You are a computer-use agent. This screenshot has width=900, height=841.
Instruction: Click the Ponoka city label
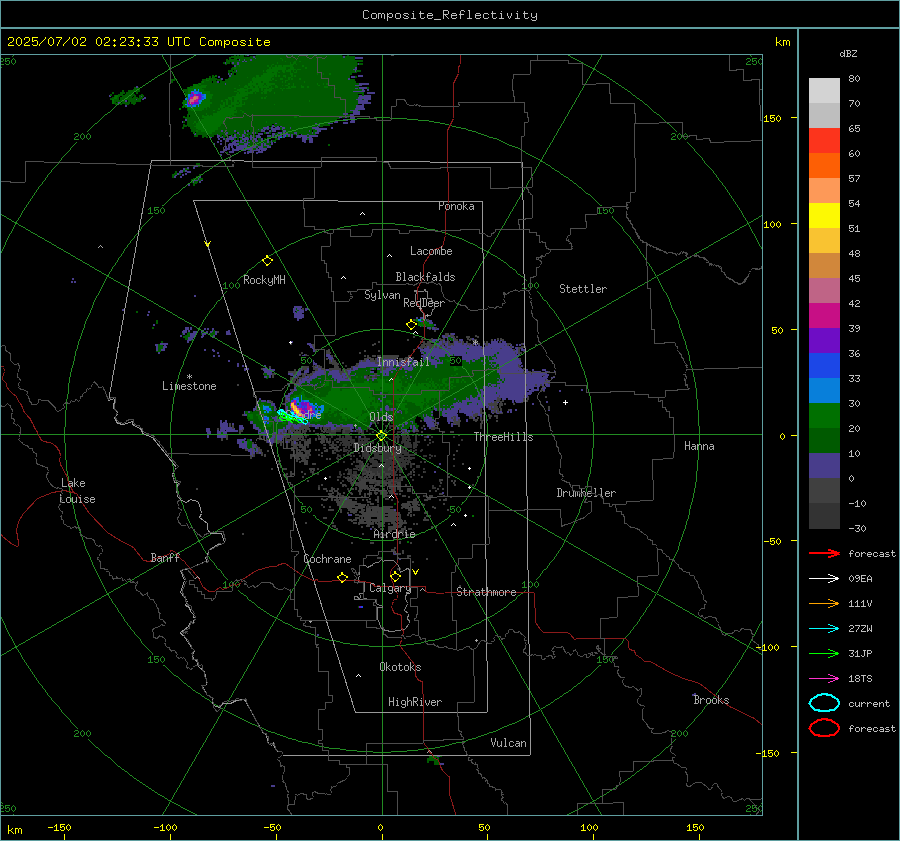(x=456, y=206)
